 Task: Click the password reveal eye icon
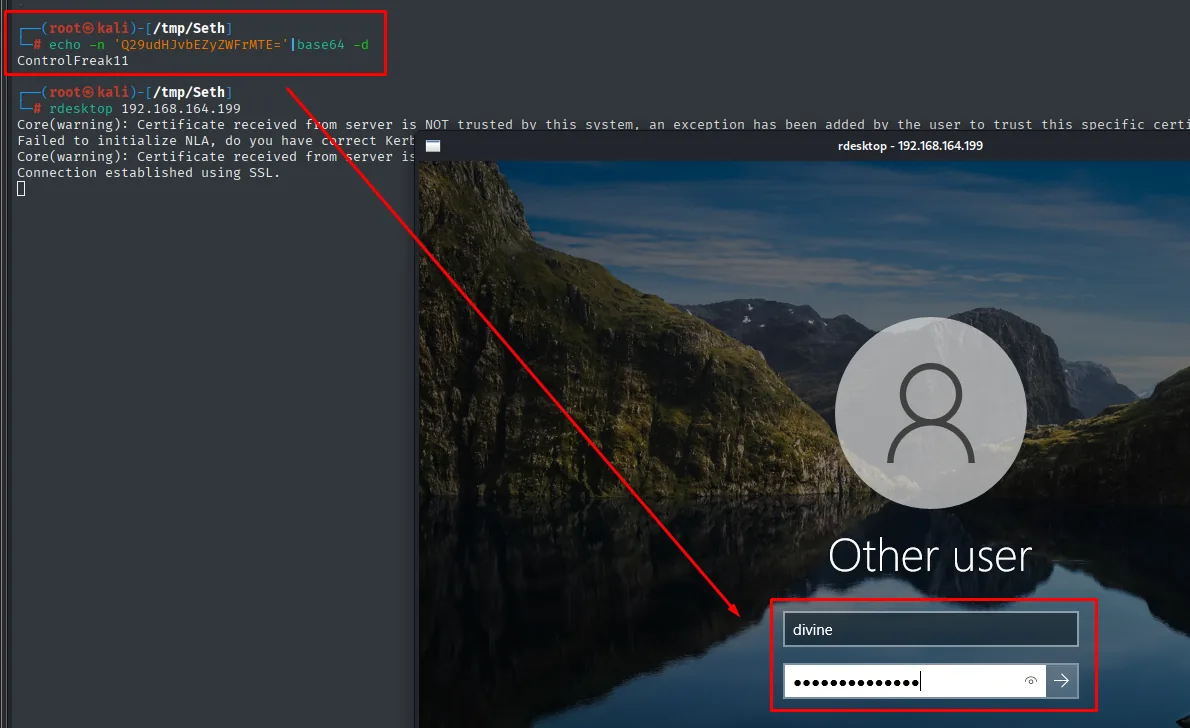click(x=1031, y=681)
